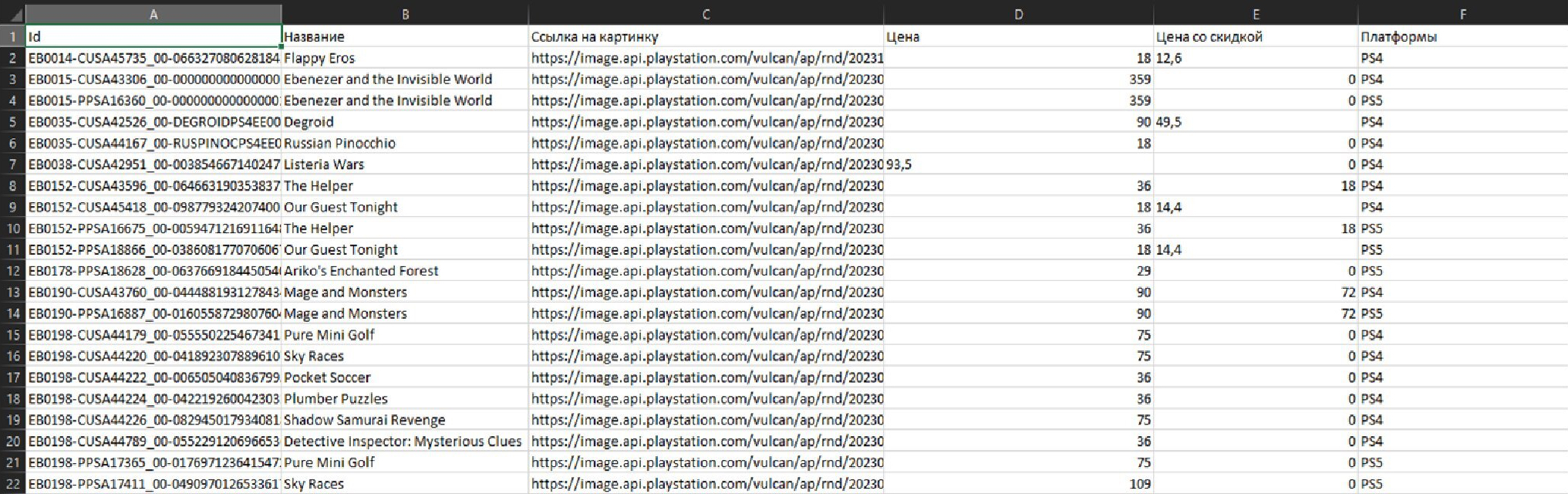1568x494 pixels.
Task: Select column D header
Action: tap(1018, 14)
